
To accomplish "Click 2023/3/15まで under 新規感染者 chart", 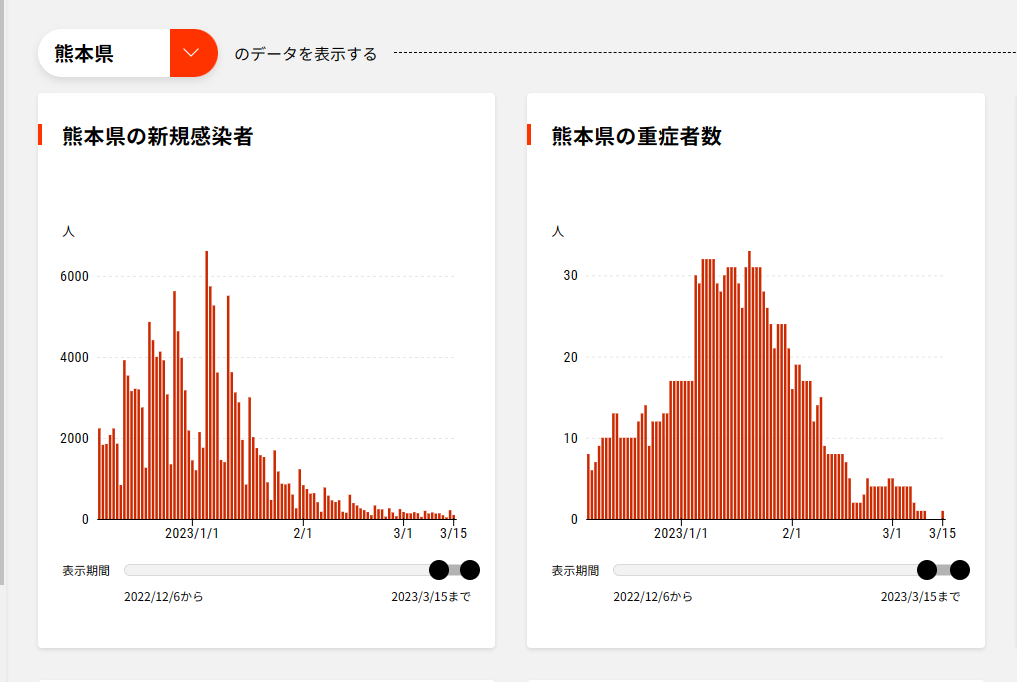I will [x=431, y=597].
